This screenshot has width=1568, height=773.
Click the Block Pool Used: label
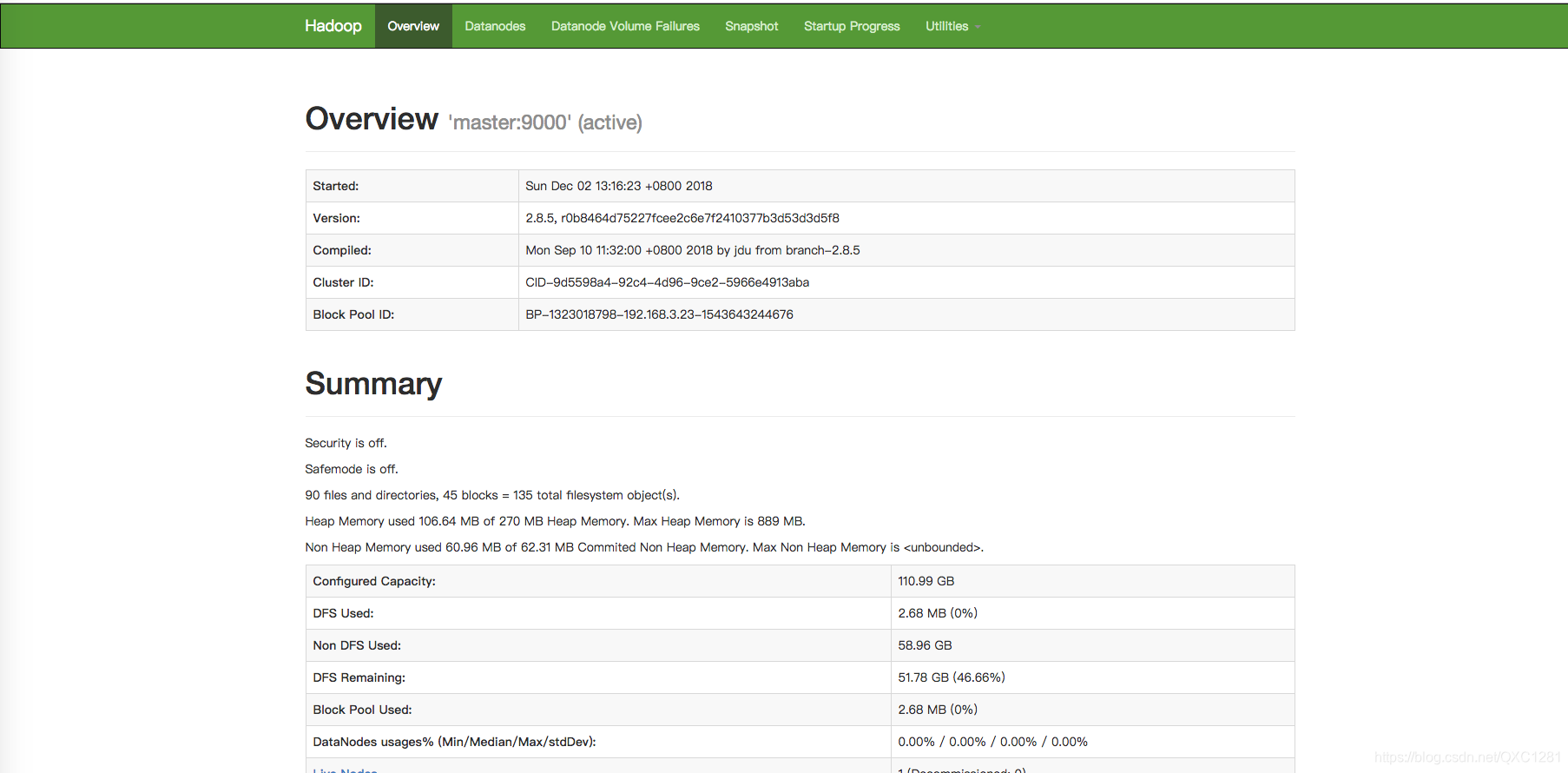coord(362,710)
